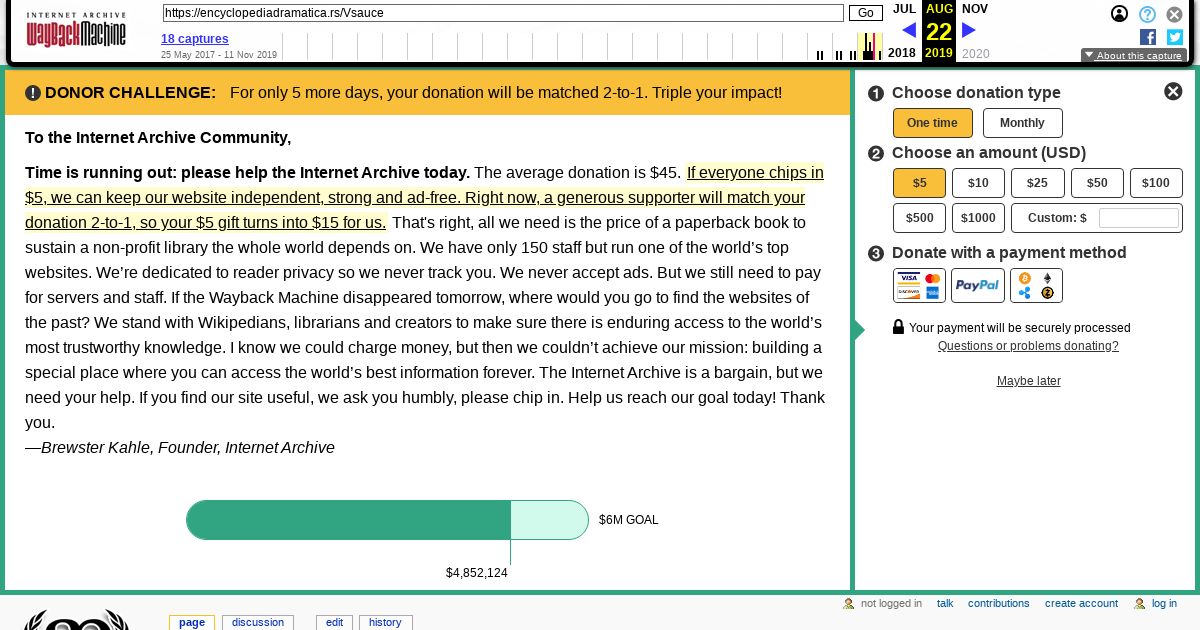Click the Encyclopedia Dramatica site logo

point(76,620)
